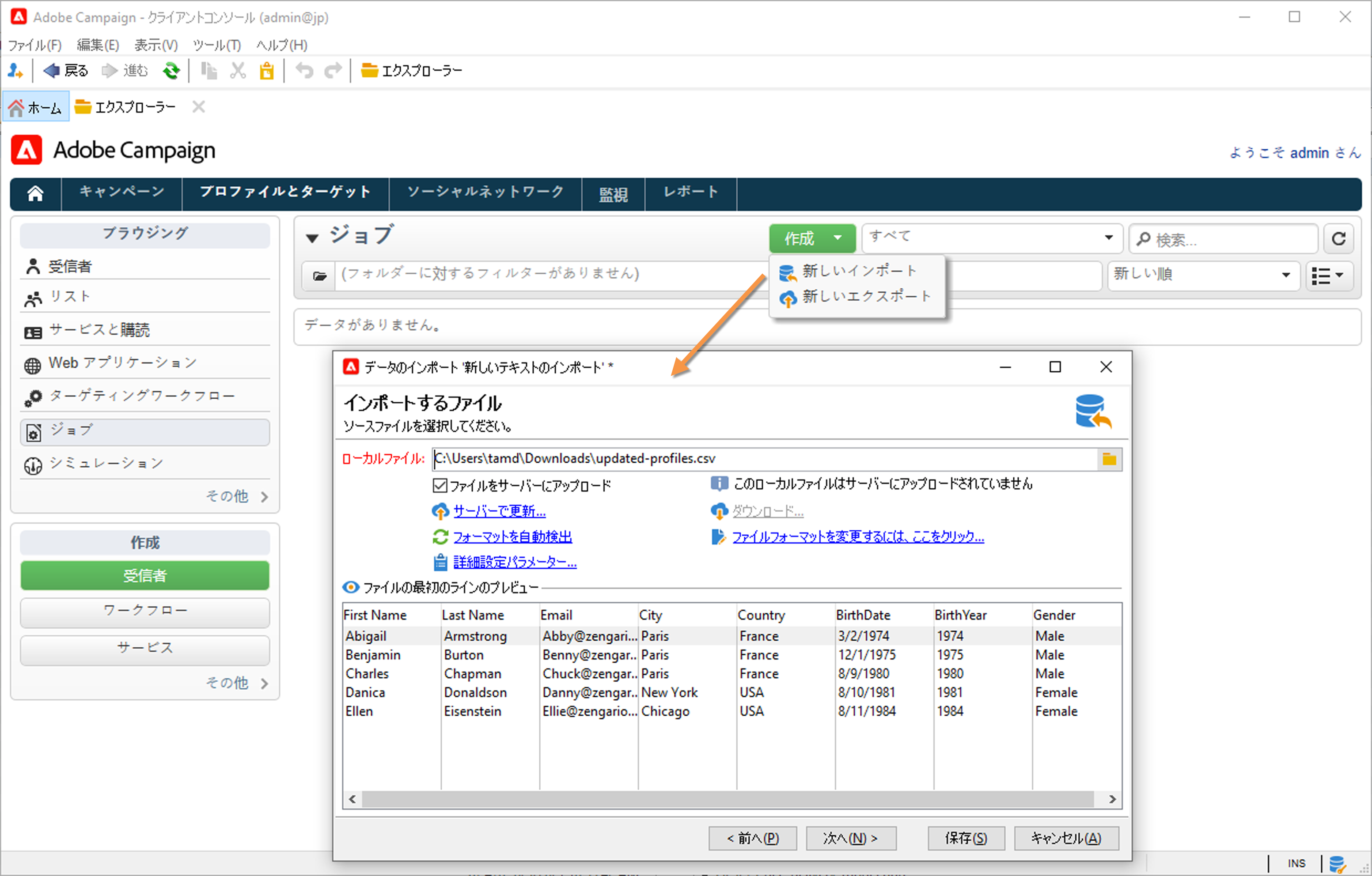Image resolution: width=1372 pixels, height=876 pixels.
Task: Browse local file with yellow folder icon
Action: 1109,459
